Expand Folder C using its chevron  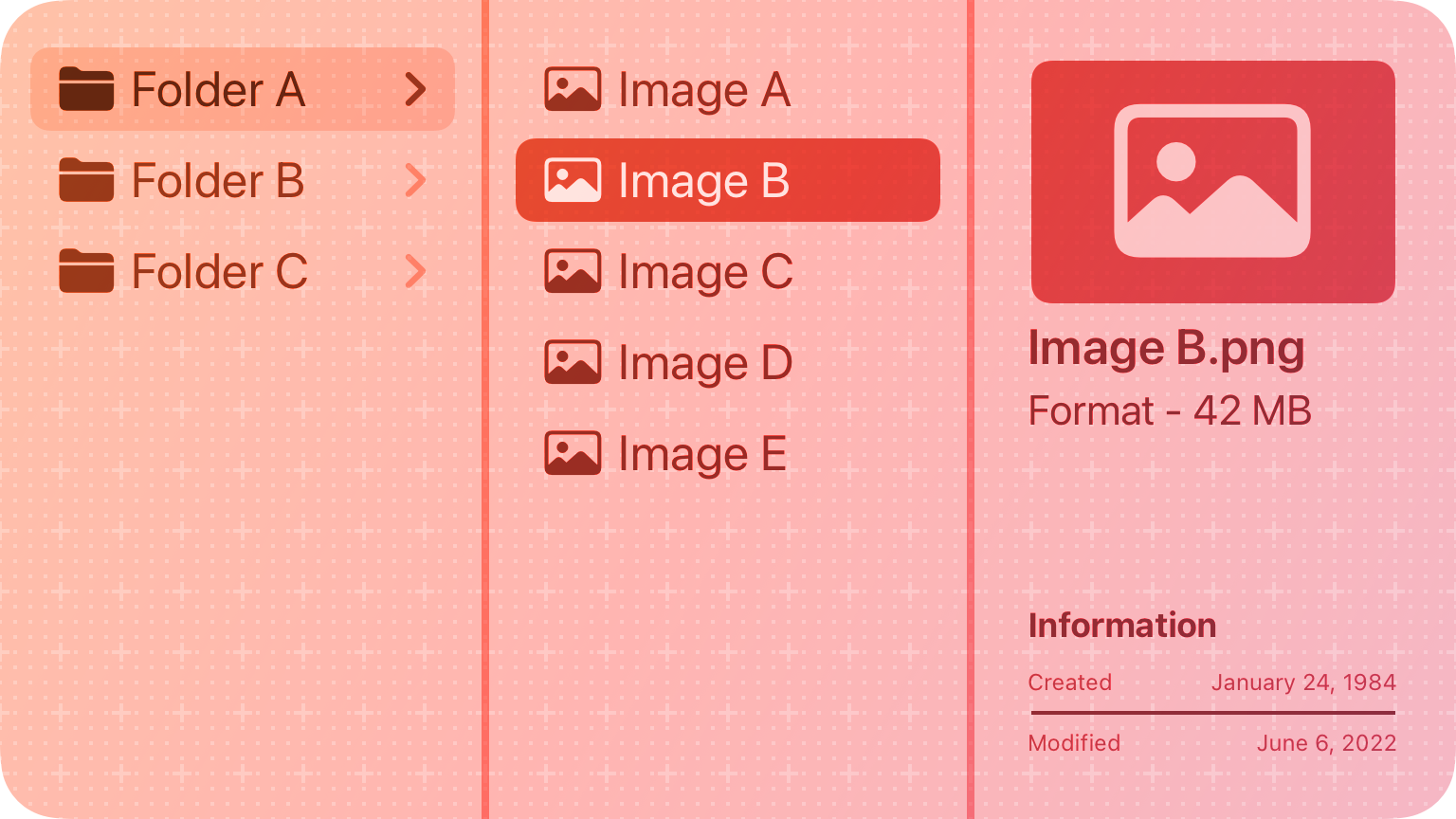pos(415,271)
